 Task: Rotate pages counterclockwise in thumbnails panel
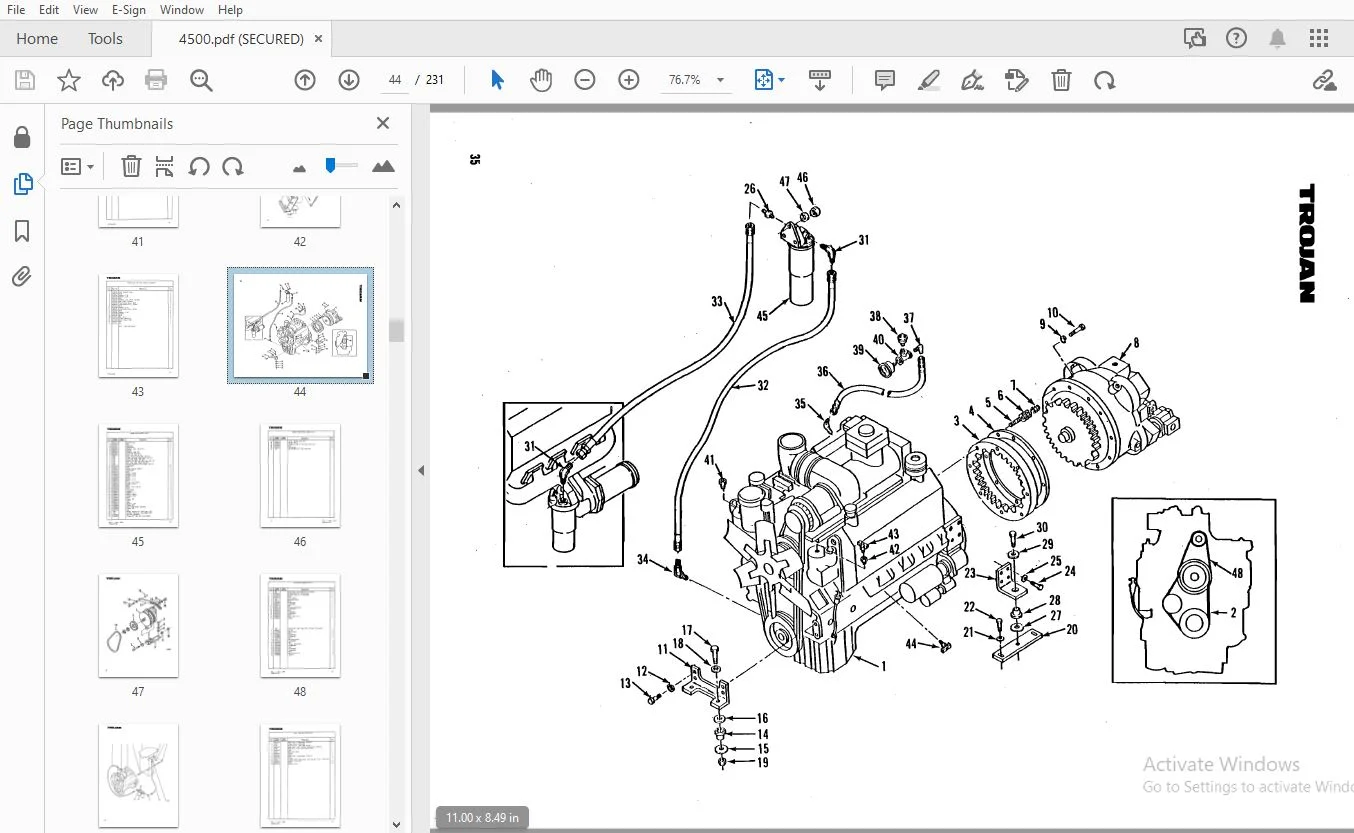click(199, 166)
